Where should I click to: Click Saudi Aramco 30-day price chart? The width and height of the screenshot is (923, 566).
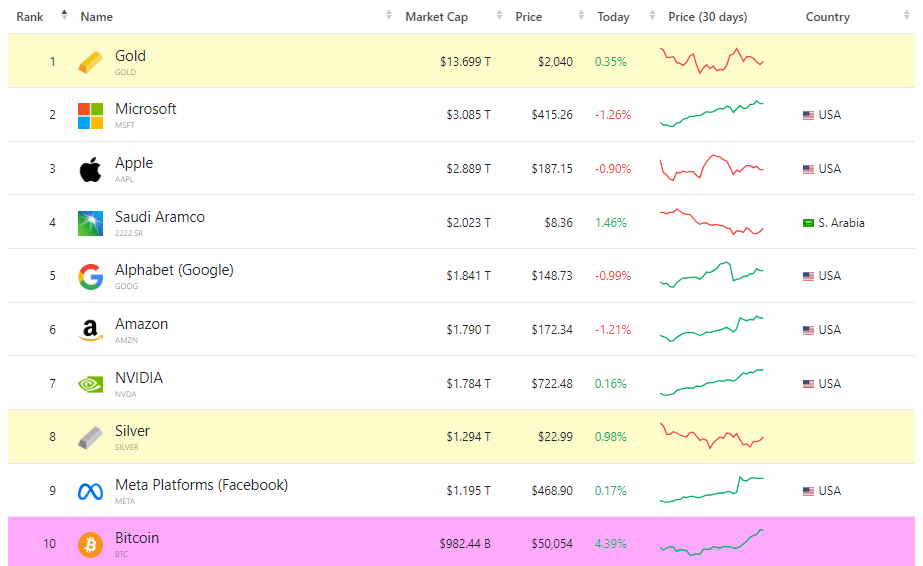click(x=712, y=222)
